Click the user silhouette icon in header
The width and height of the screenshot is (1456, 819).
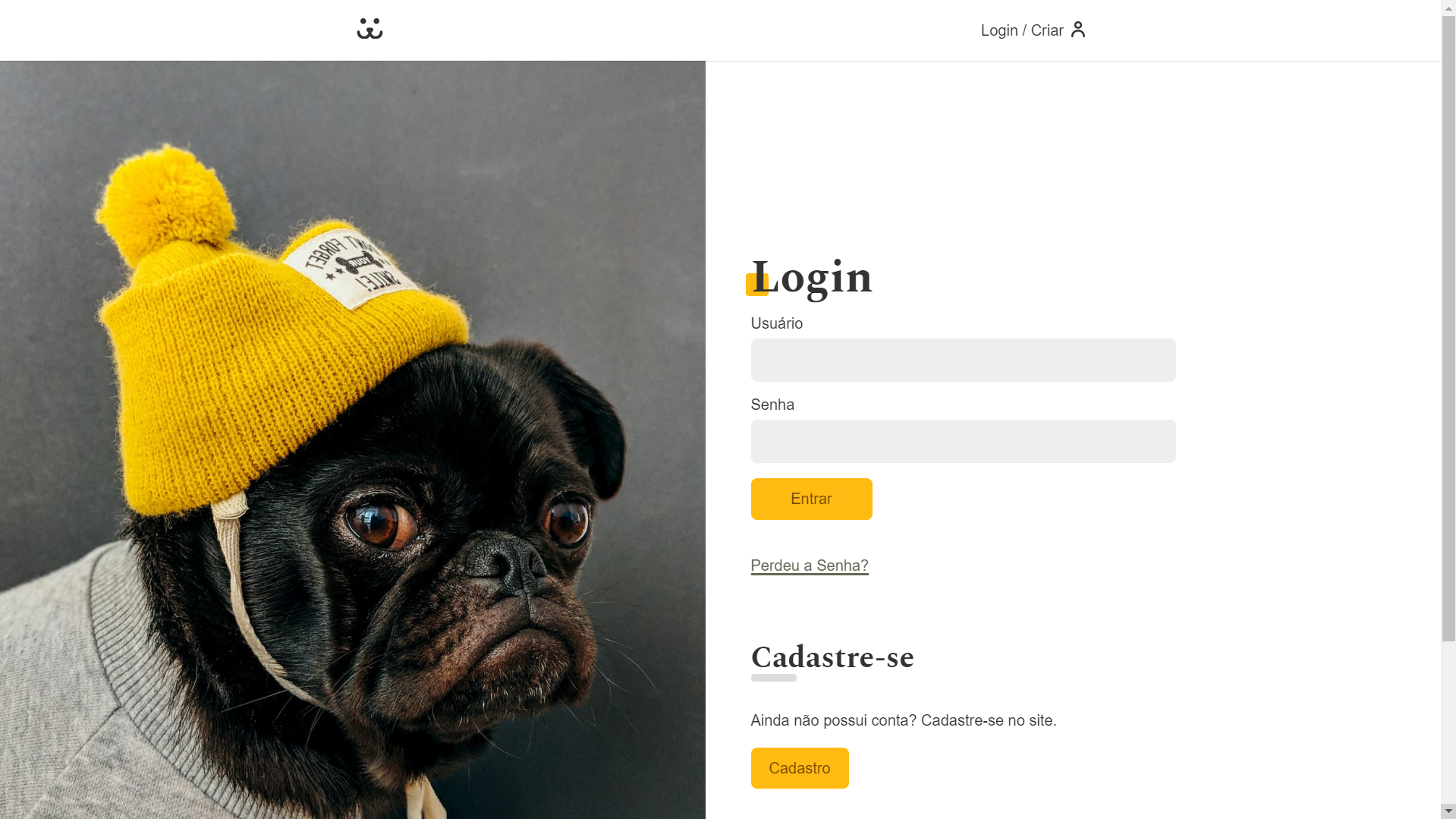pos(1077,30)
